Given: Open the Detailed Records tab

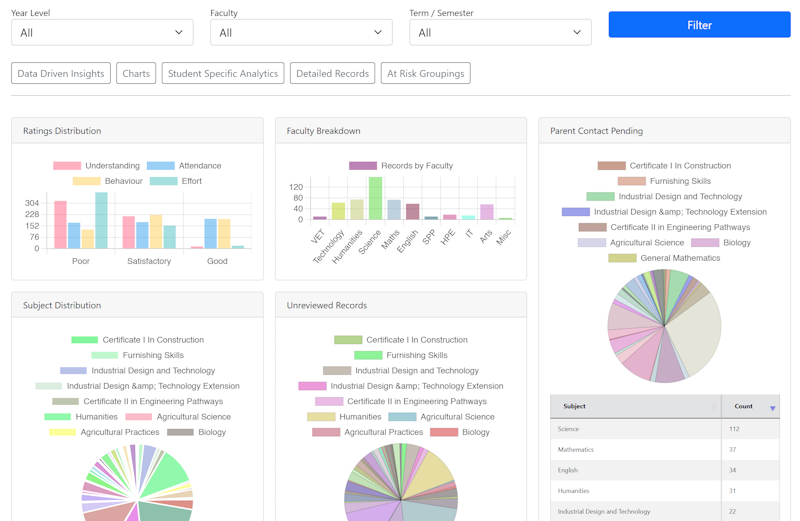Looking at the screenshot, I should click(x=332, y=74).
